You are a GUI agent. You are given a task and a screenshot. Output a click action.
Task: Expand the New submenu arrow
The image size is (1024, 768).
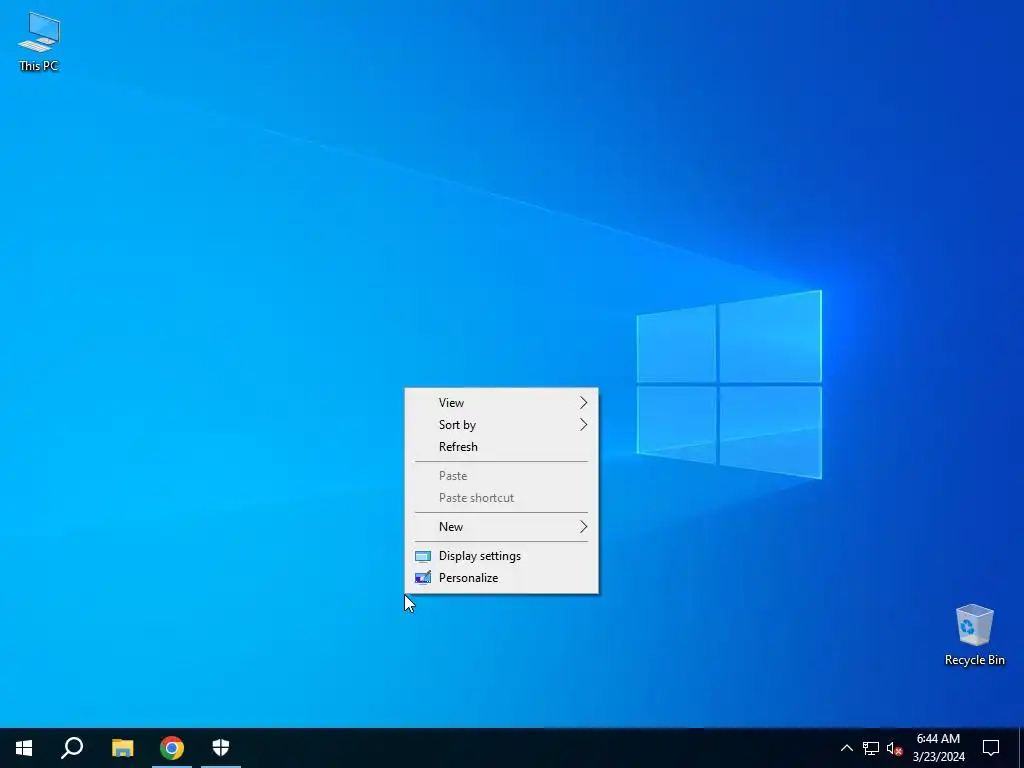coord(583,527)
